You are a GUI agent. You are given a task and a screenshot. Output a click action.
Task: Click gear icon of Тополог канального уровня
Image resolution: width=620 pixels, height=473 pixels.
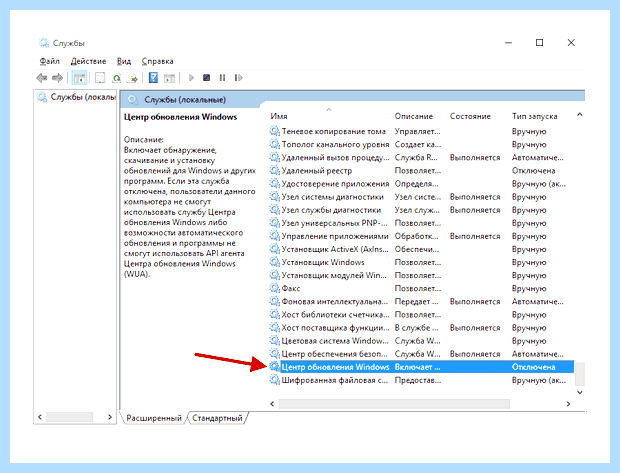274,144
